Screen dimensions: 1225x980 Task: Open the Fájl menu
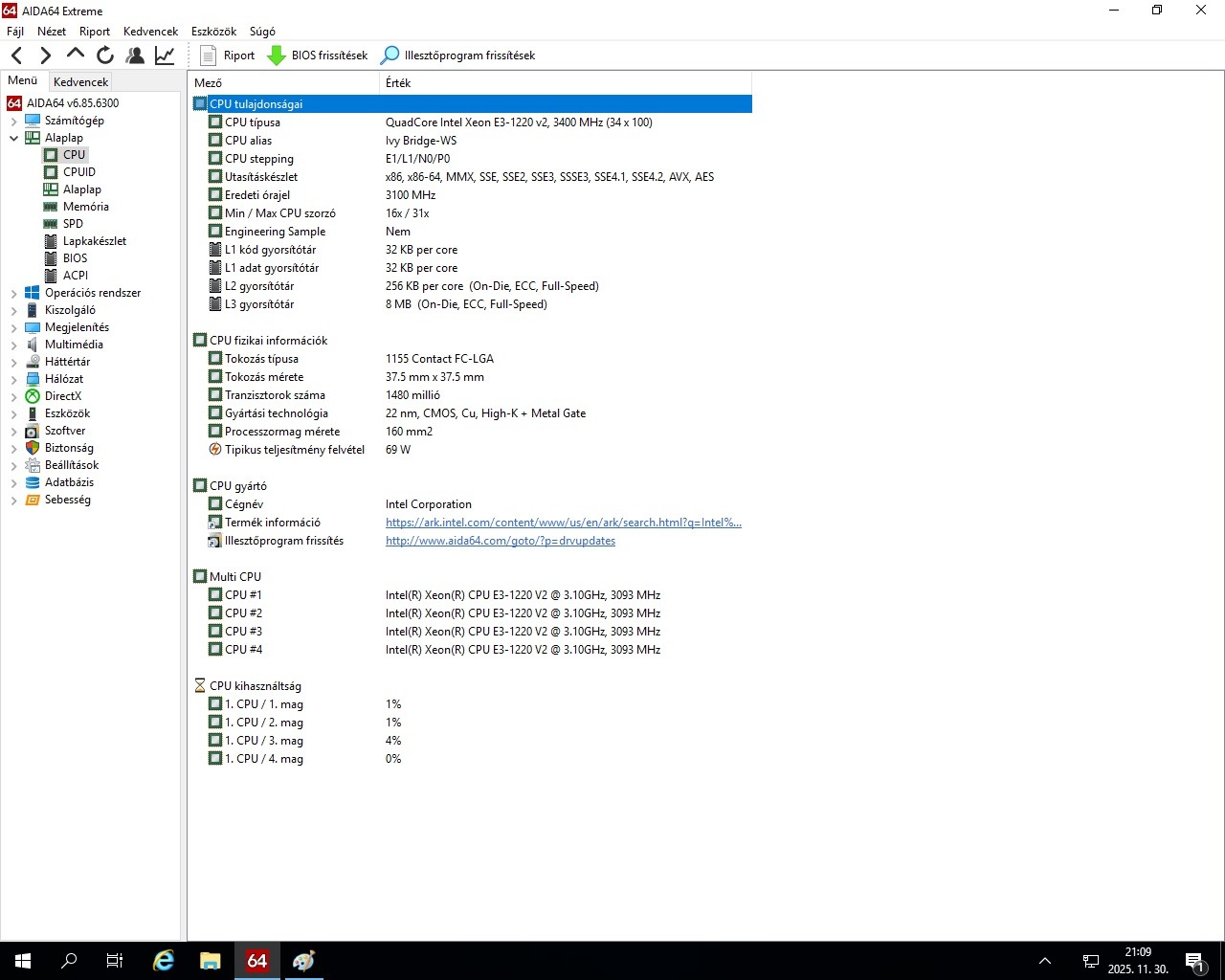point(15,31)
